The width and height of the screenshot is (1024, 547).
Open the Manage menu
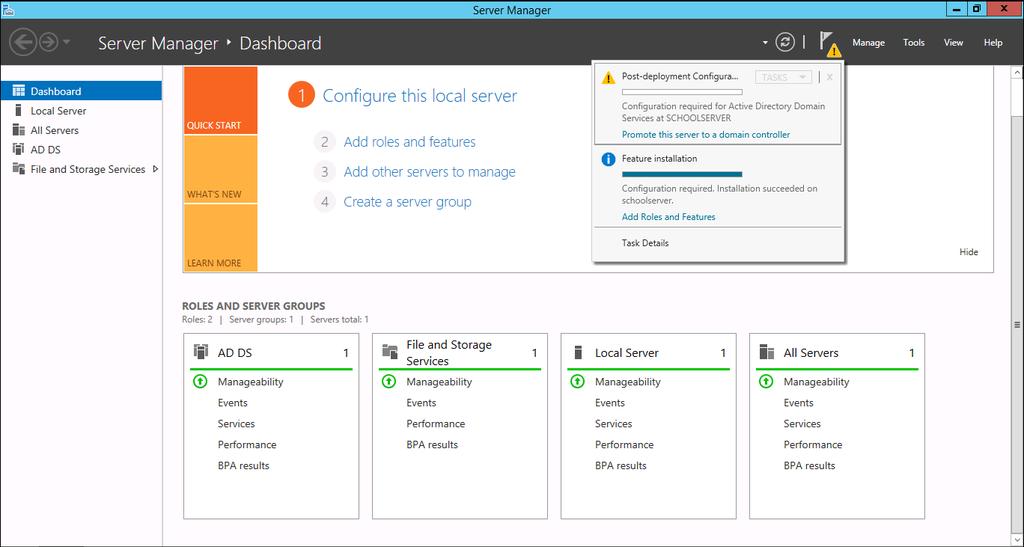tap(868, 42)
